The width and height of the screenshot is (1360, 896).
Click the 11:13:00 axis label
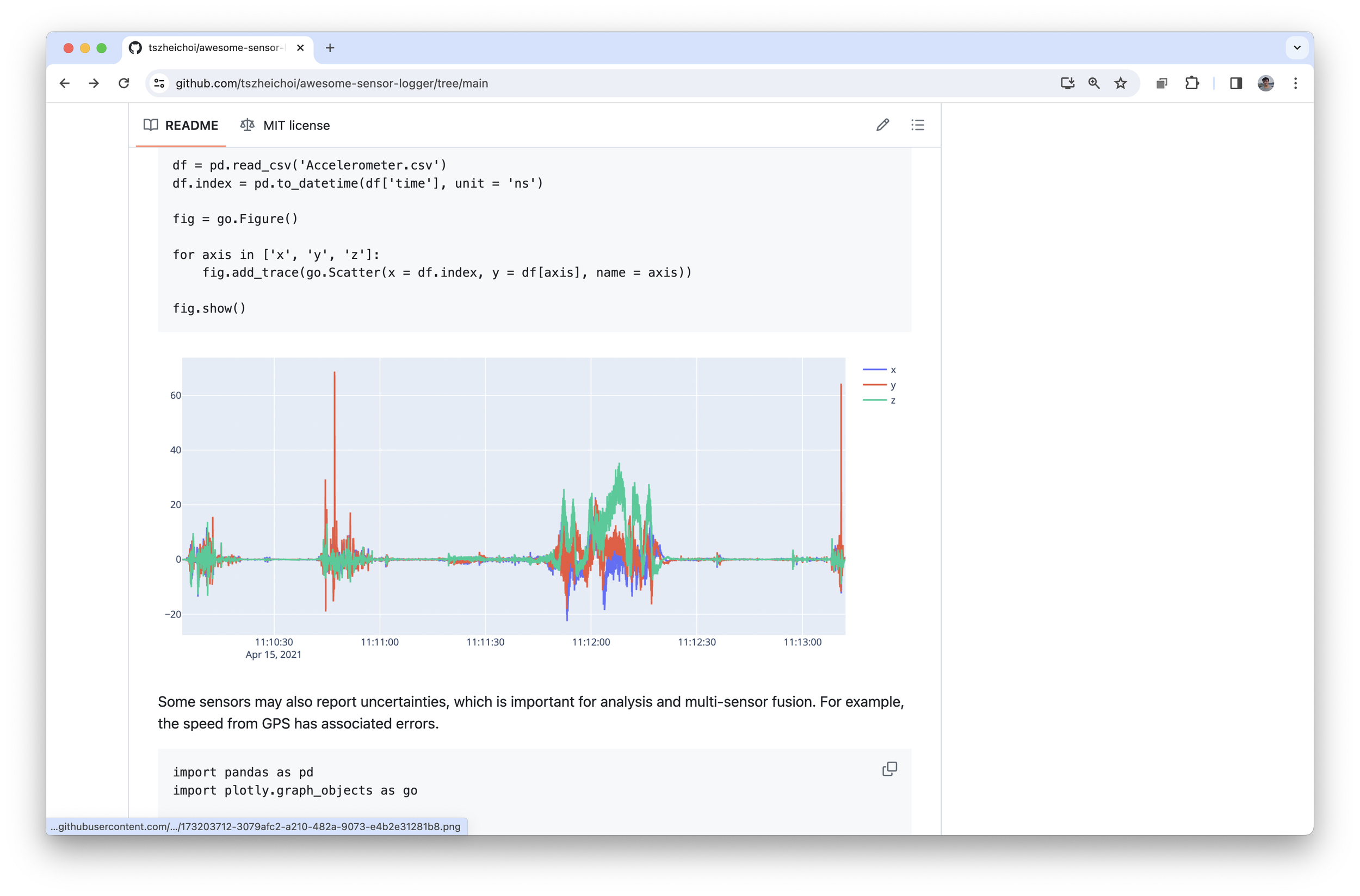(802, 642)
